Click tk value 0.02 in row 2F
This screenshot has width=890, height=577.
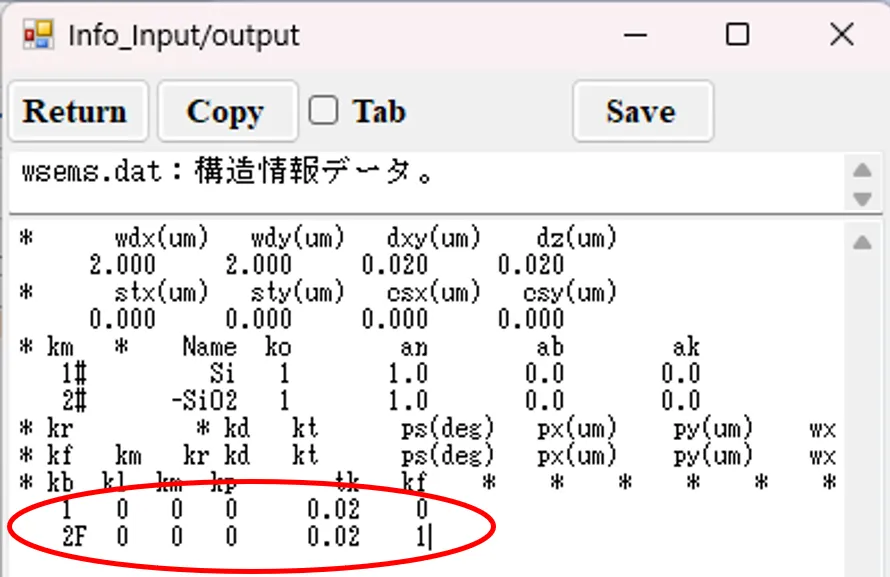click(334, 537)
